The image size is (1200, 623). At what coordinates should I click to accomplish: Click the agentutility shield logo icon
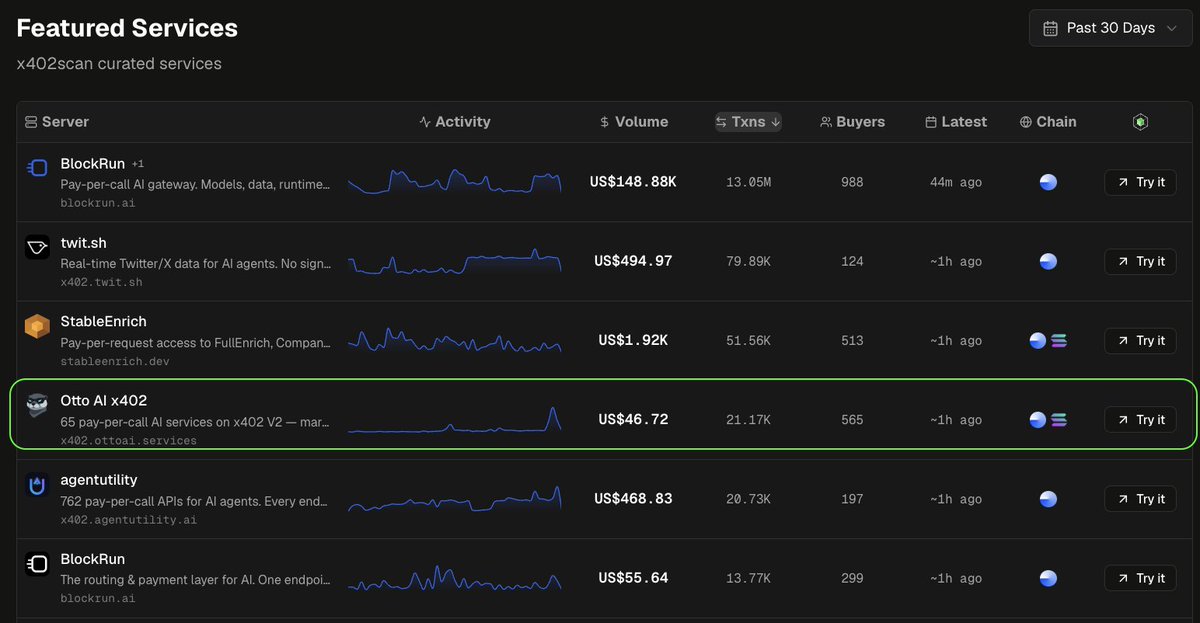coord(37,486)
